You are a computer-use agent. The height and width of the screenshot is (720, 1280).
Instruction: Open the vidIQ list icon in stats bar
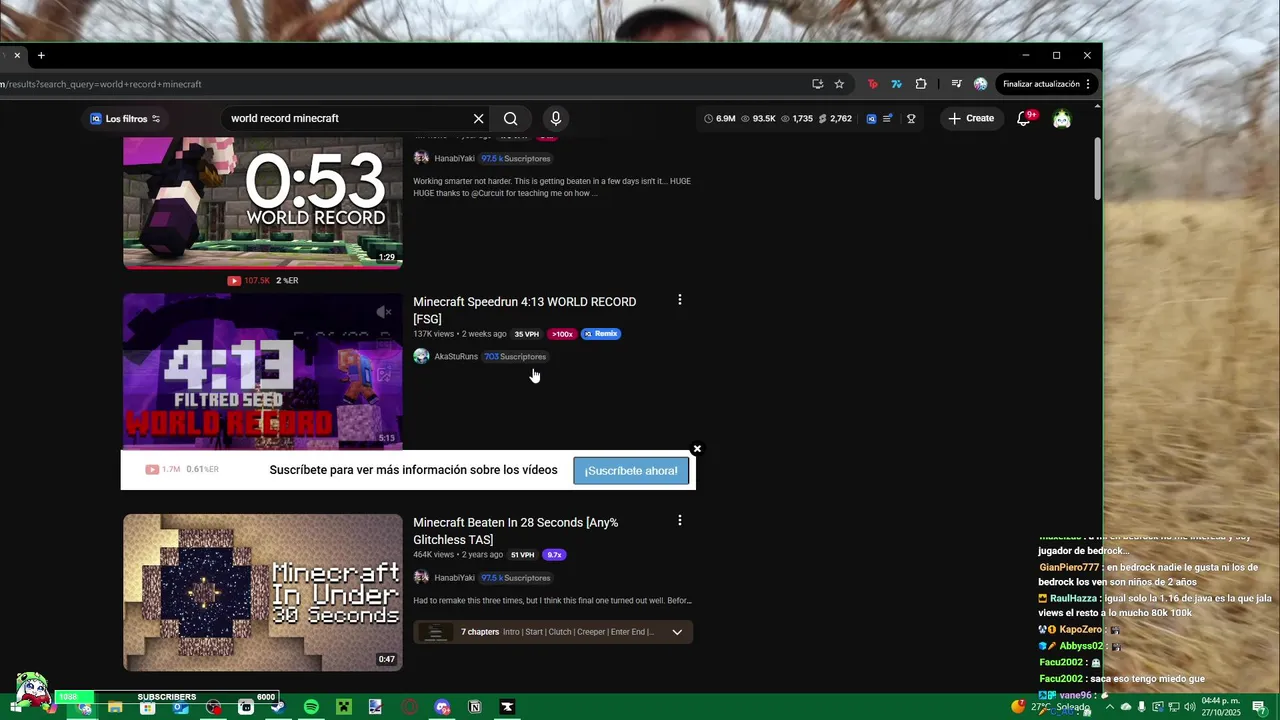[888, 118]
